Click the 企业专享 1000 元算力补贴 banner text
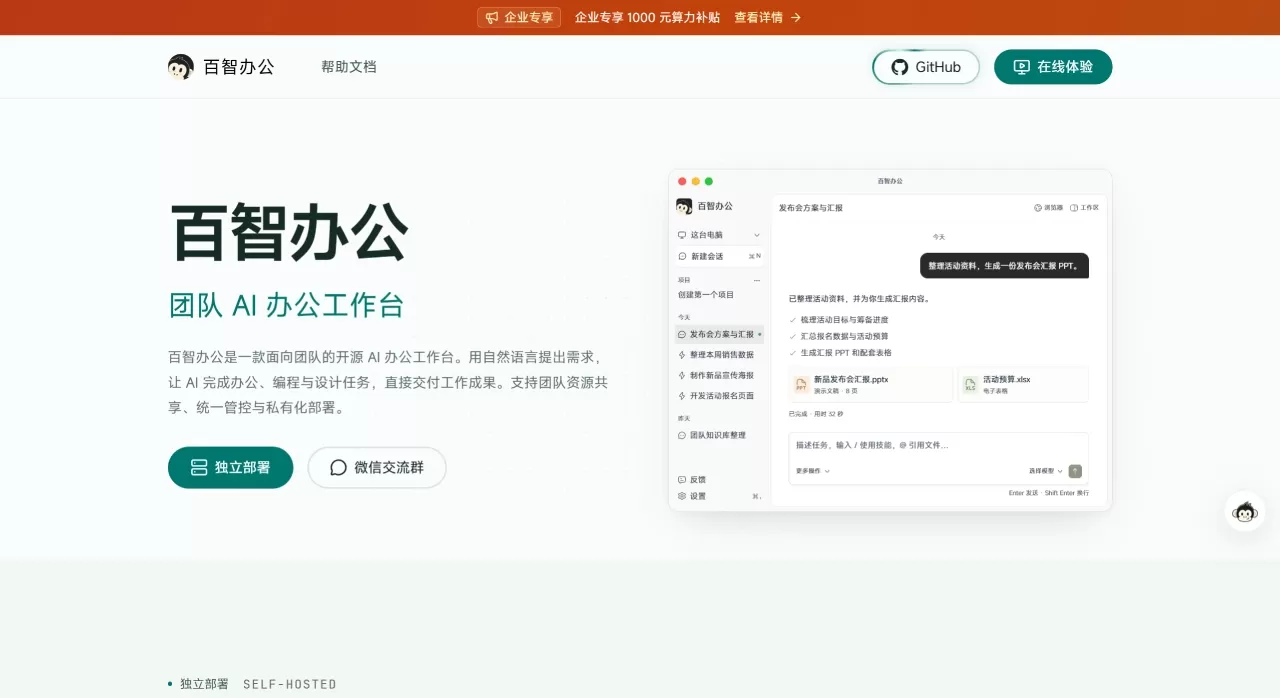 coord(647,17)
